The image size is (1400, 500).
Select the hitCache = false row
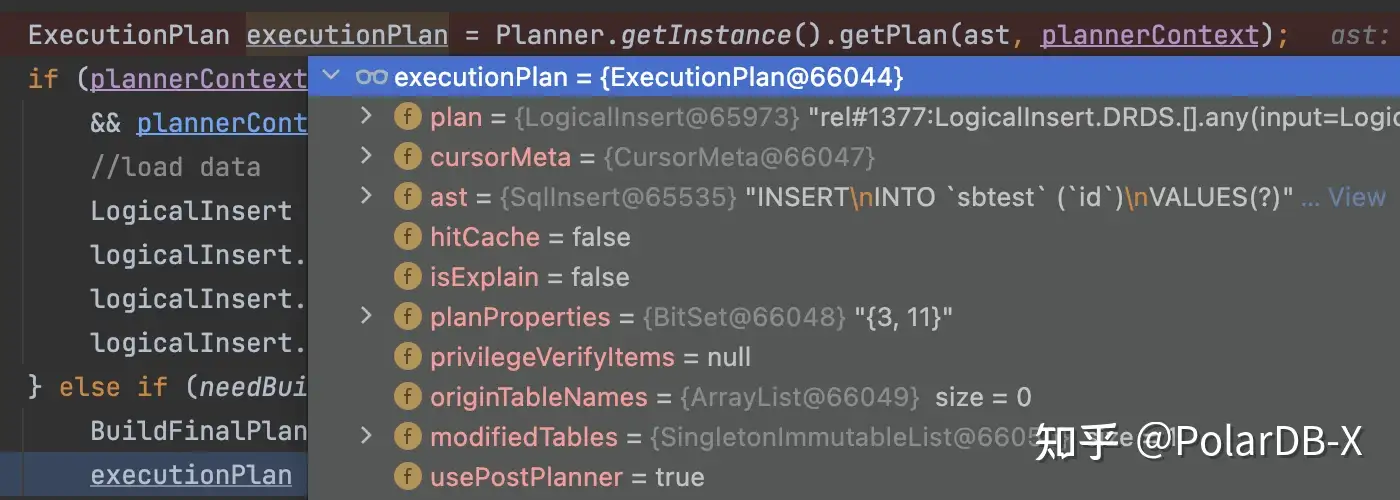click(x=530, y=237)
